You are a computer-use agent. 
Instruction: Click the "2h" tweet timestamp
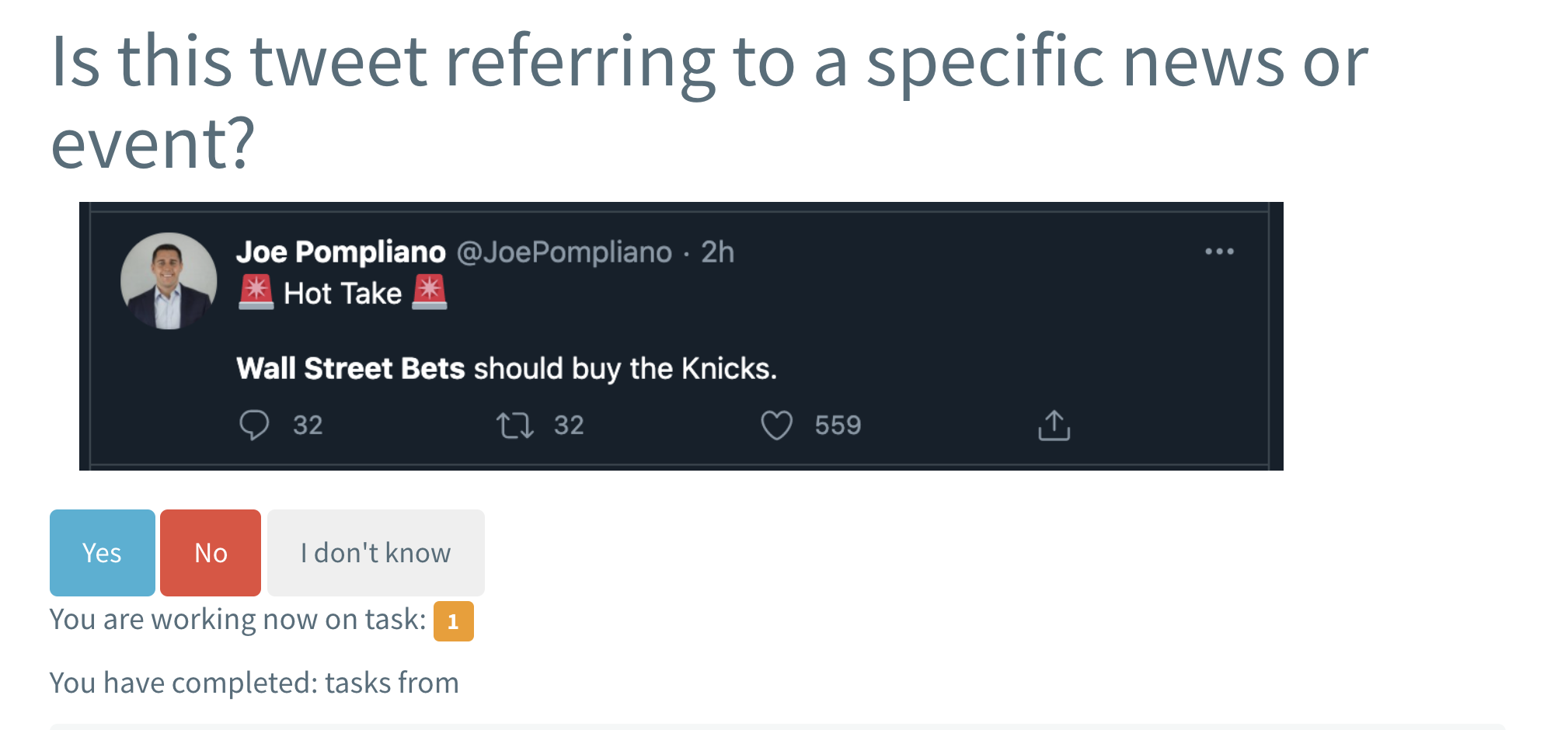pyautogui.click(x=717, y=252)
